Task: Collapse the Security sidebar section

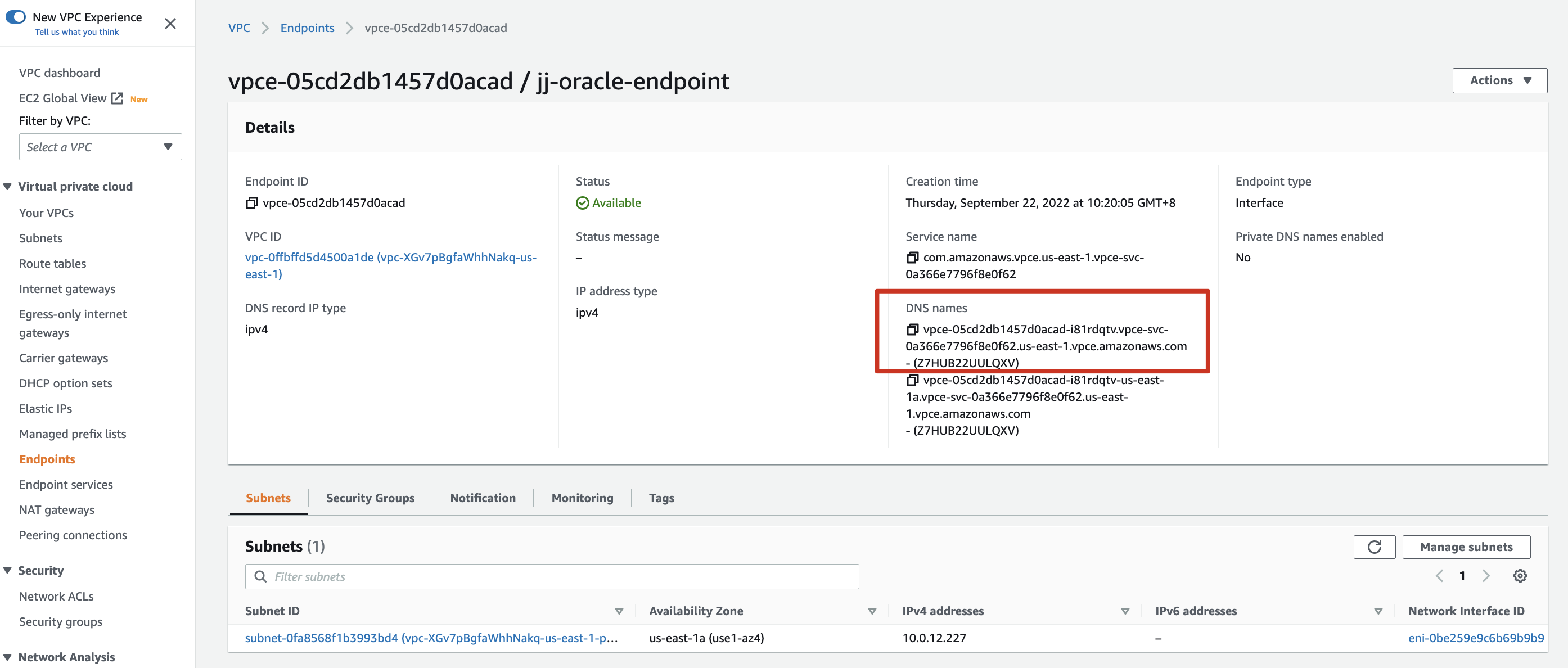Action: point(8,571)
